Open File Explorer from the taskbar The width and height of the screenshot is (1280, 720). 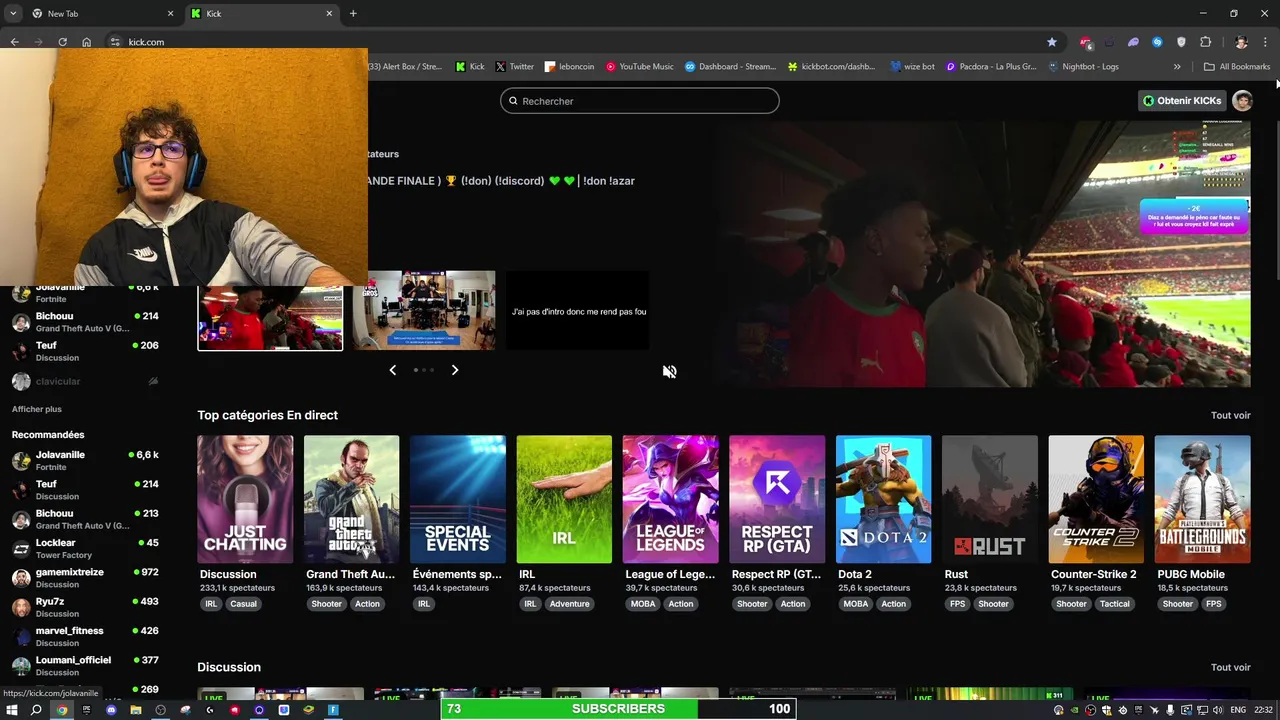click(136, 710)
